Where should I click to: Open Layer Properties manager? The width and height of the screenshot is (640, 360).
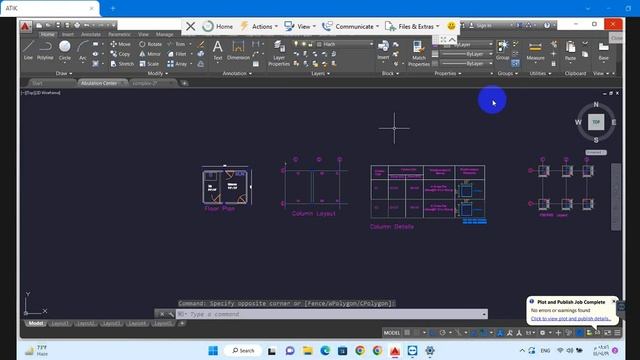tap(279, 53)
